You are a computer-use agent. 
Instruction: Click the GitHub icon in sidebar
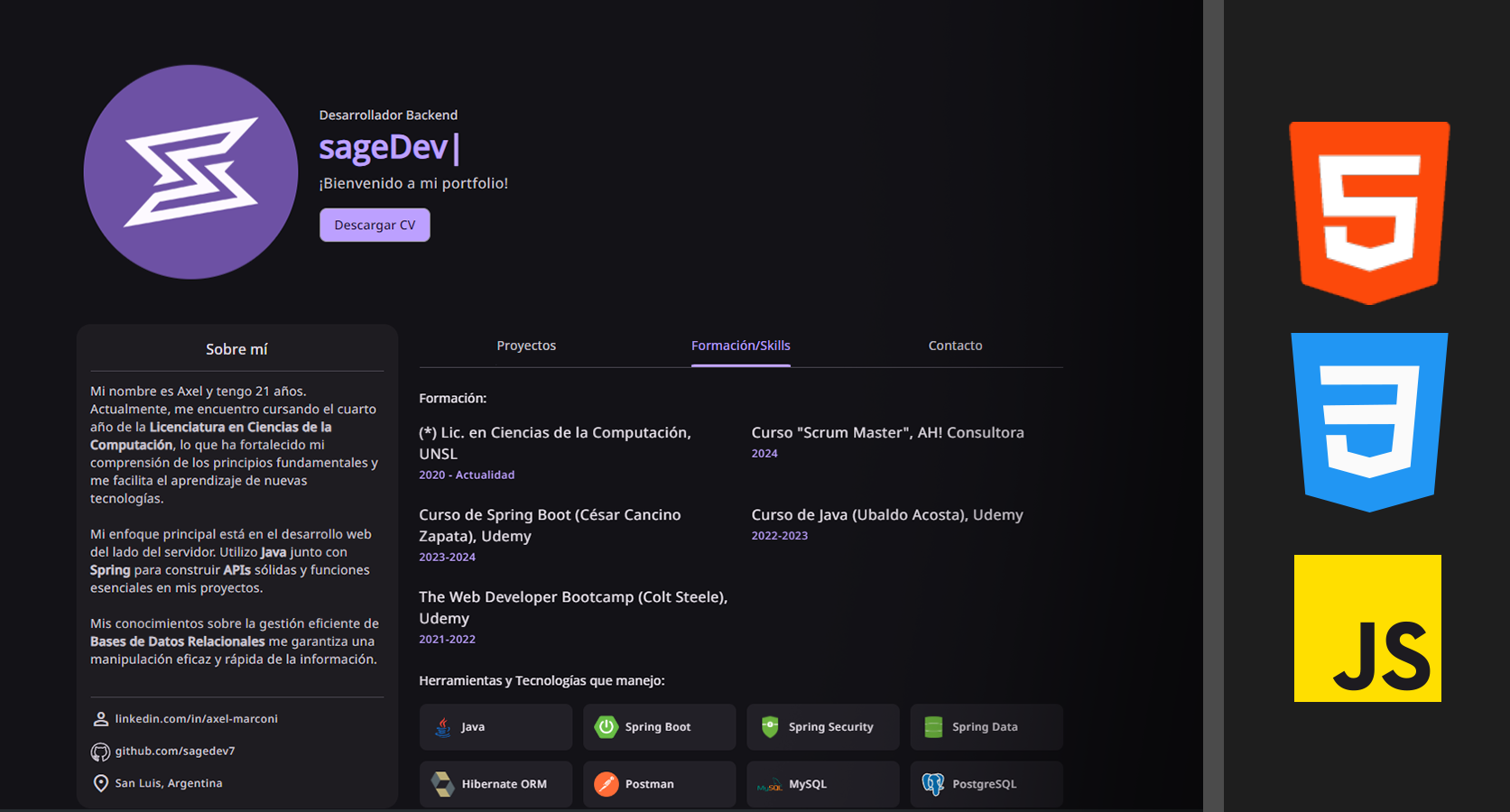coord(100,752)
